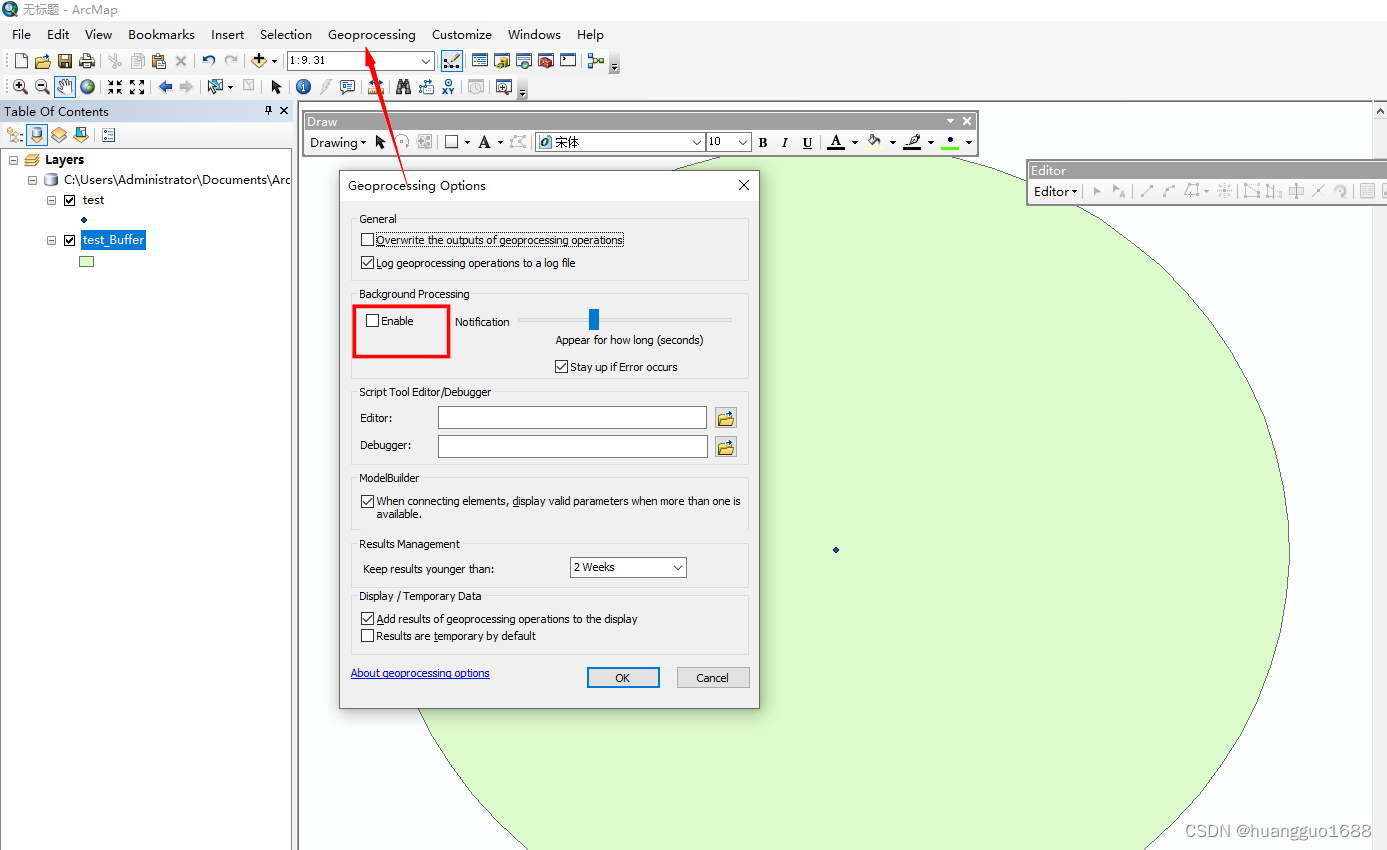
Task: Activate the Go To XY tool
Action: pos(448,87)
